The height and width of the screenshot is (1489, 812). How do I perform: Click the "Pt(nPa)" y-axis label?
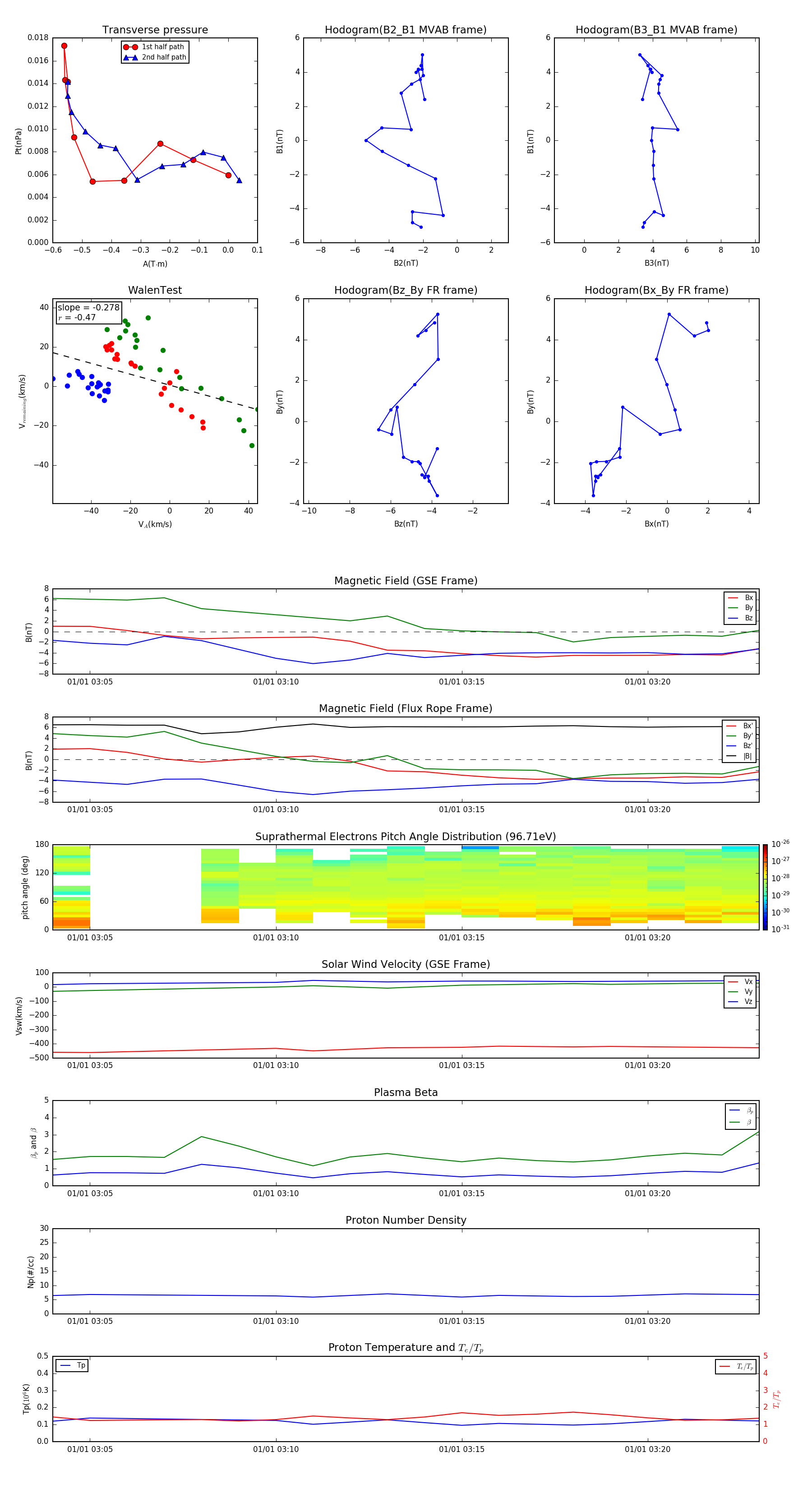coord(18,141)
